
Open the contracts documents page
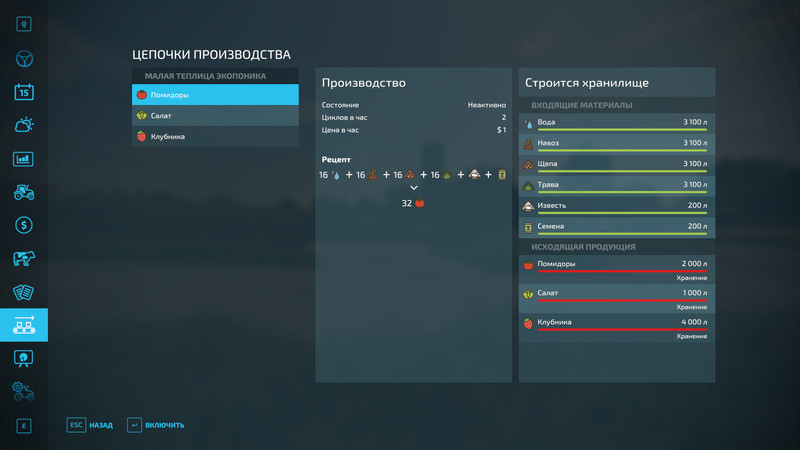[24, 292]
